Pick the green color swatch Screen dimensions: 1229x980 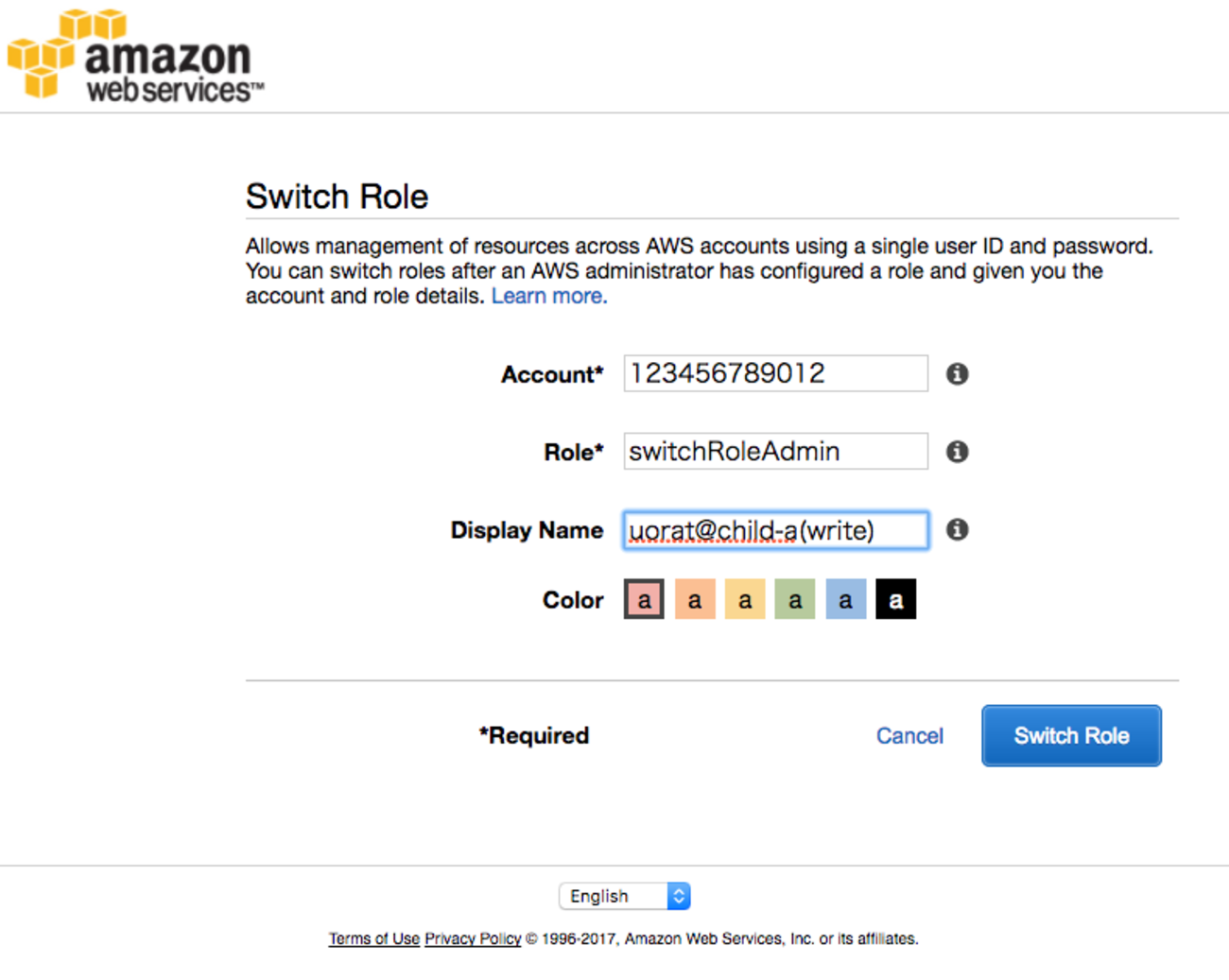[795, 599]
